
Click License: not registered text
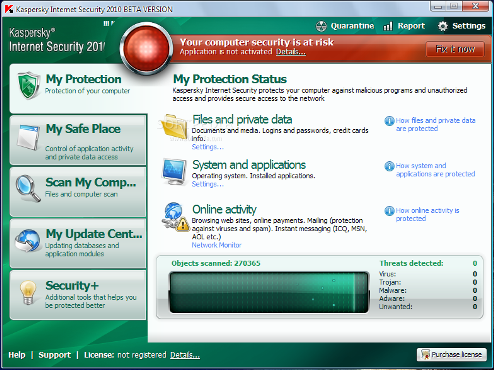pos(125,355)
